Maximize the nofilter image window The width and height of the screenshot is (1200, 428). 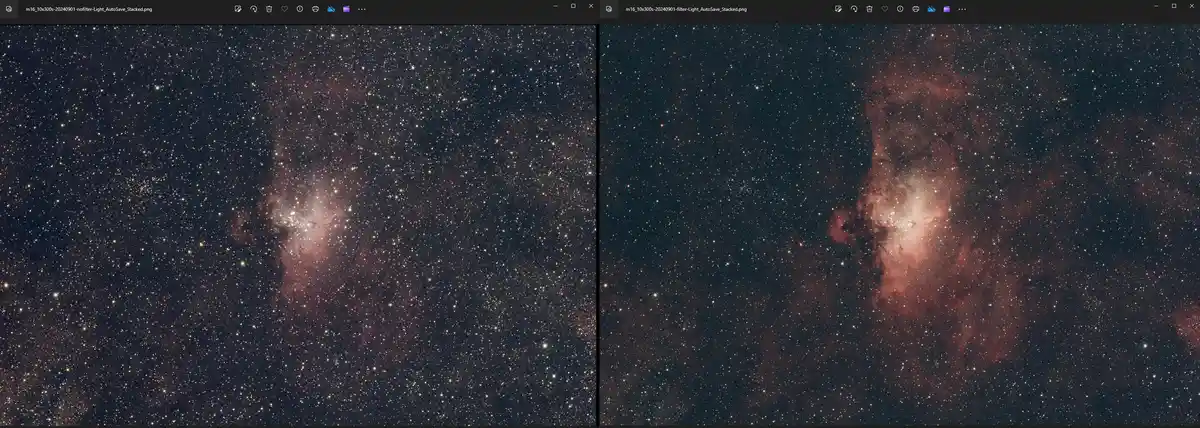(573, 6)
